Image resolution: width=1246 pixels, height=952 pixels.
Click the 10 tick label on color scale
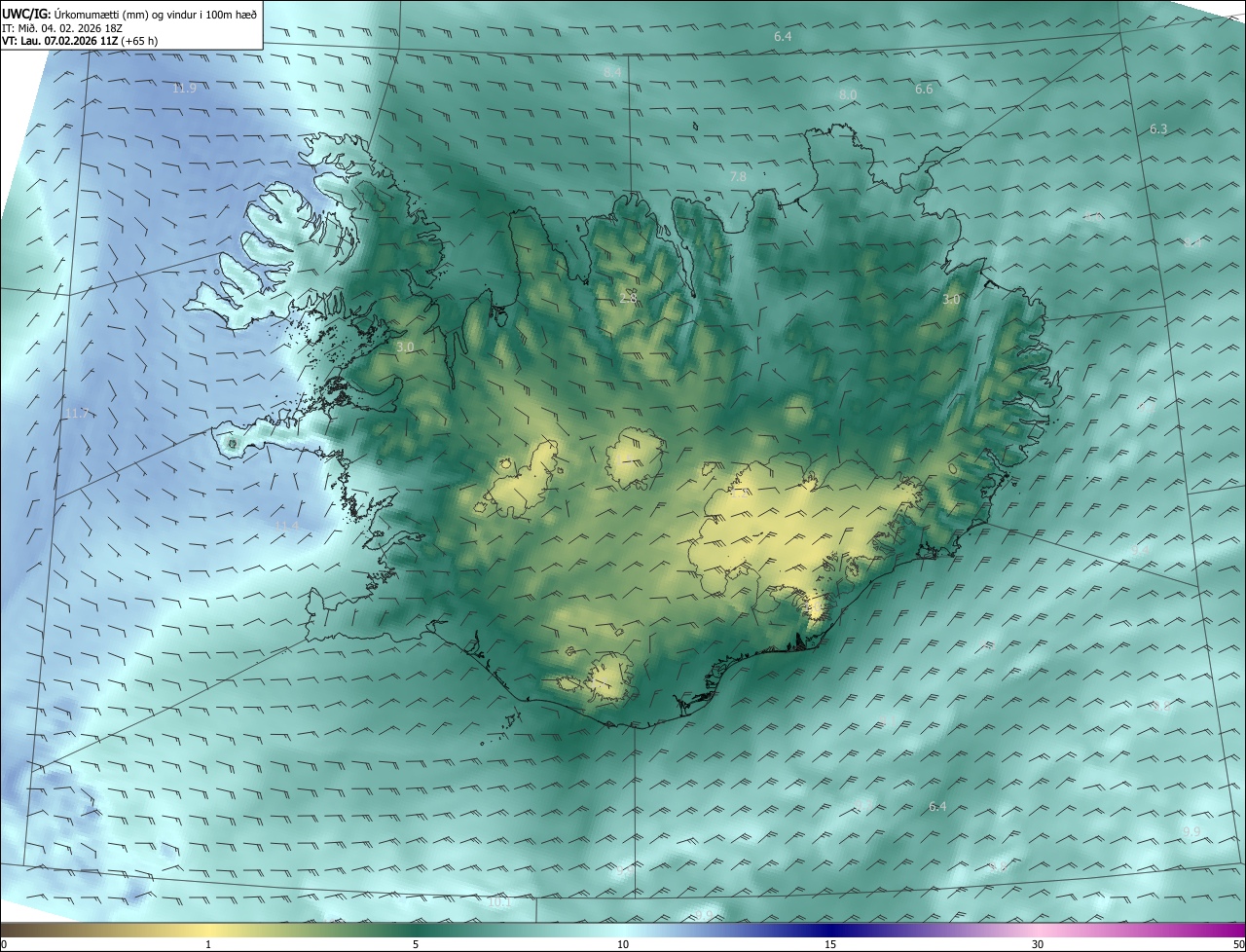pyautogui.click(x=623, y=944)
